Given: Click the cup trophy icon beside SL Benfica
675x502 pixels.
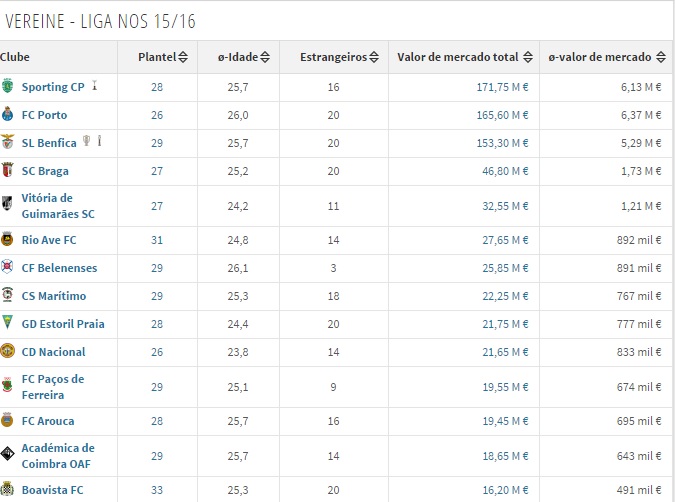Looking at the screenshot, I should [x=87, y=140].
